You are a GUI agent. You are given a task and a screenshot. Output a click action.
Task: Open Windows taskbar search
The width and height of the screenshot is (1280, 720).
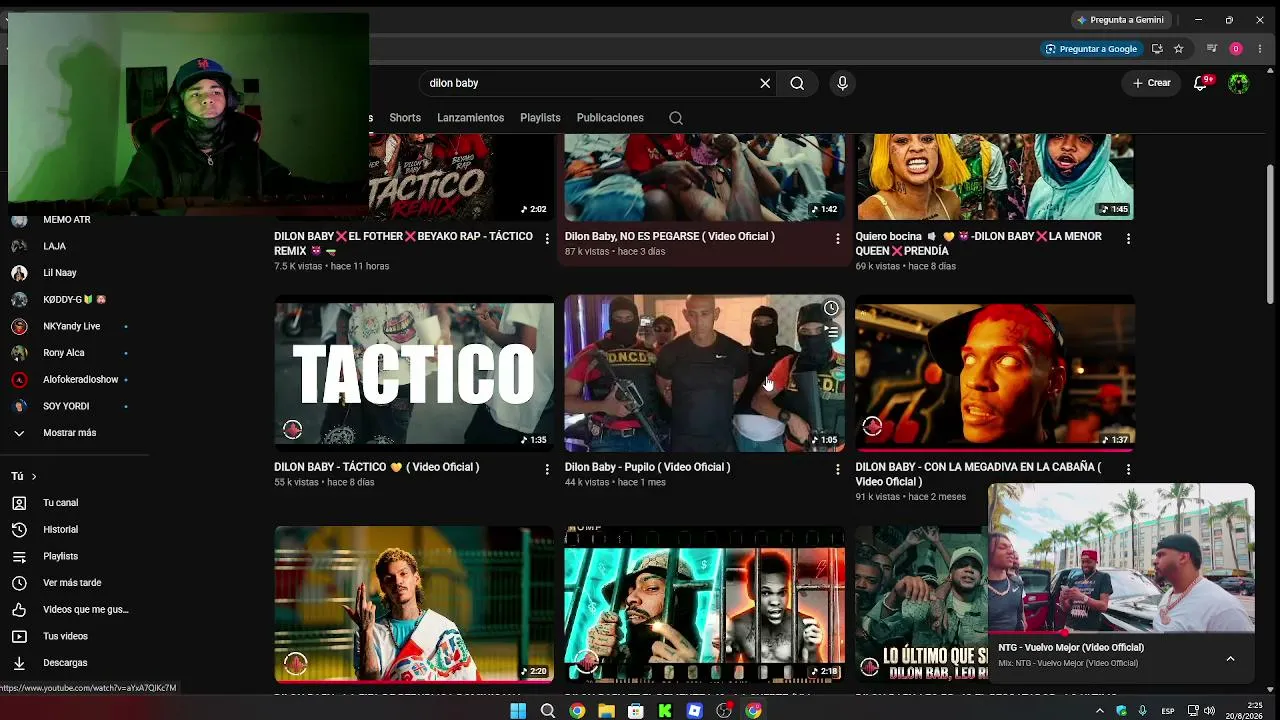pos(548,711)
